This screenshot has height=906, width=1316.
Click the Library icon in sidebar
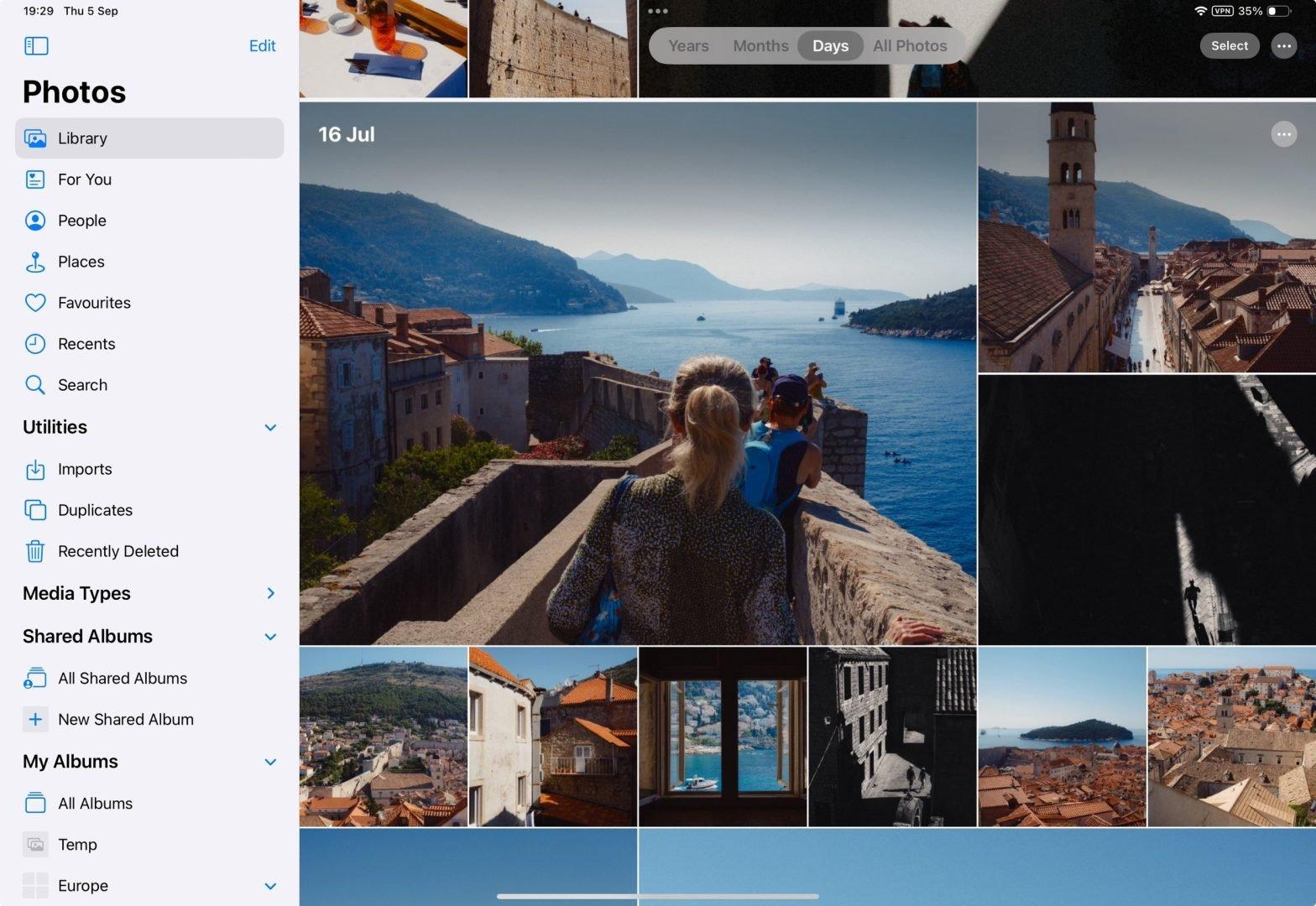[35, 138]
